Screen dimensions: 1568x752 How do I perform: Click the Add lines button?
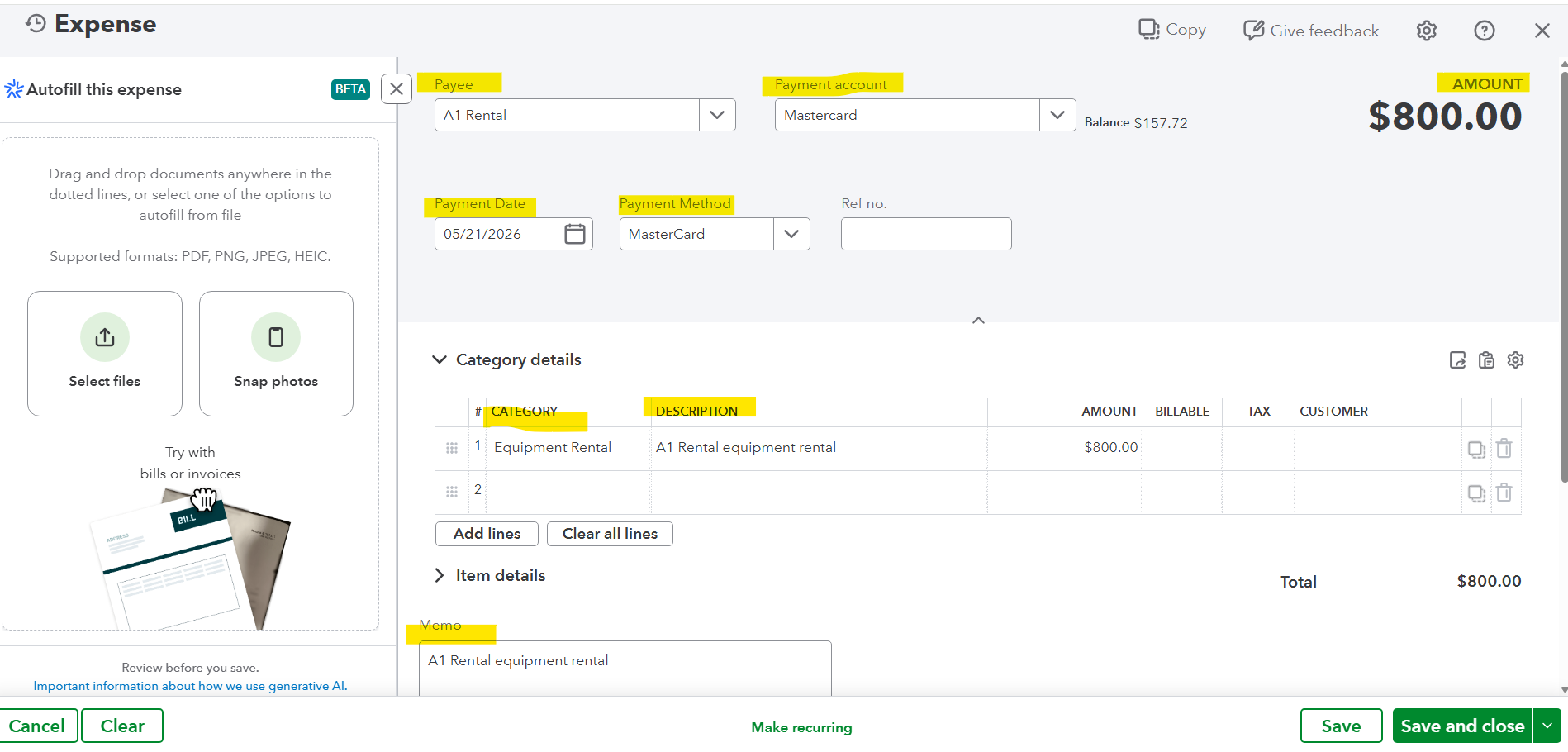tap(487, 534)
